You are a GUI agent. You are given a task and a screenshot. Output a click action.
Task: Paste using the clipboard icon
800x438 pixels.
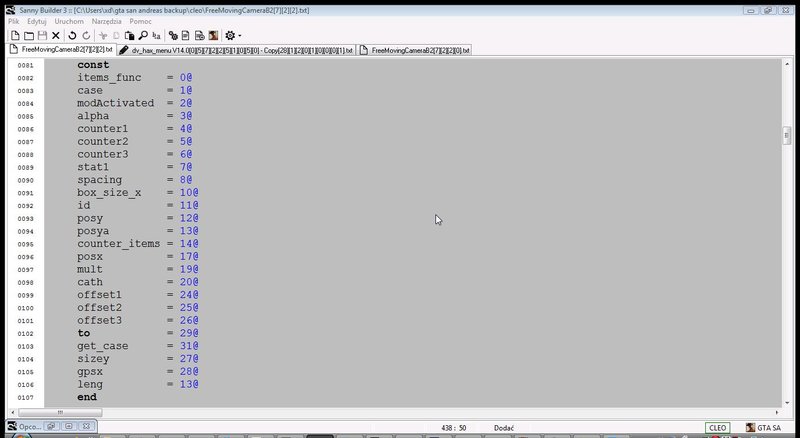pyautogui.click(x=130, y=35)
